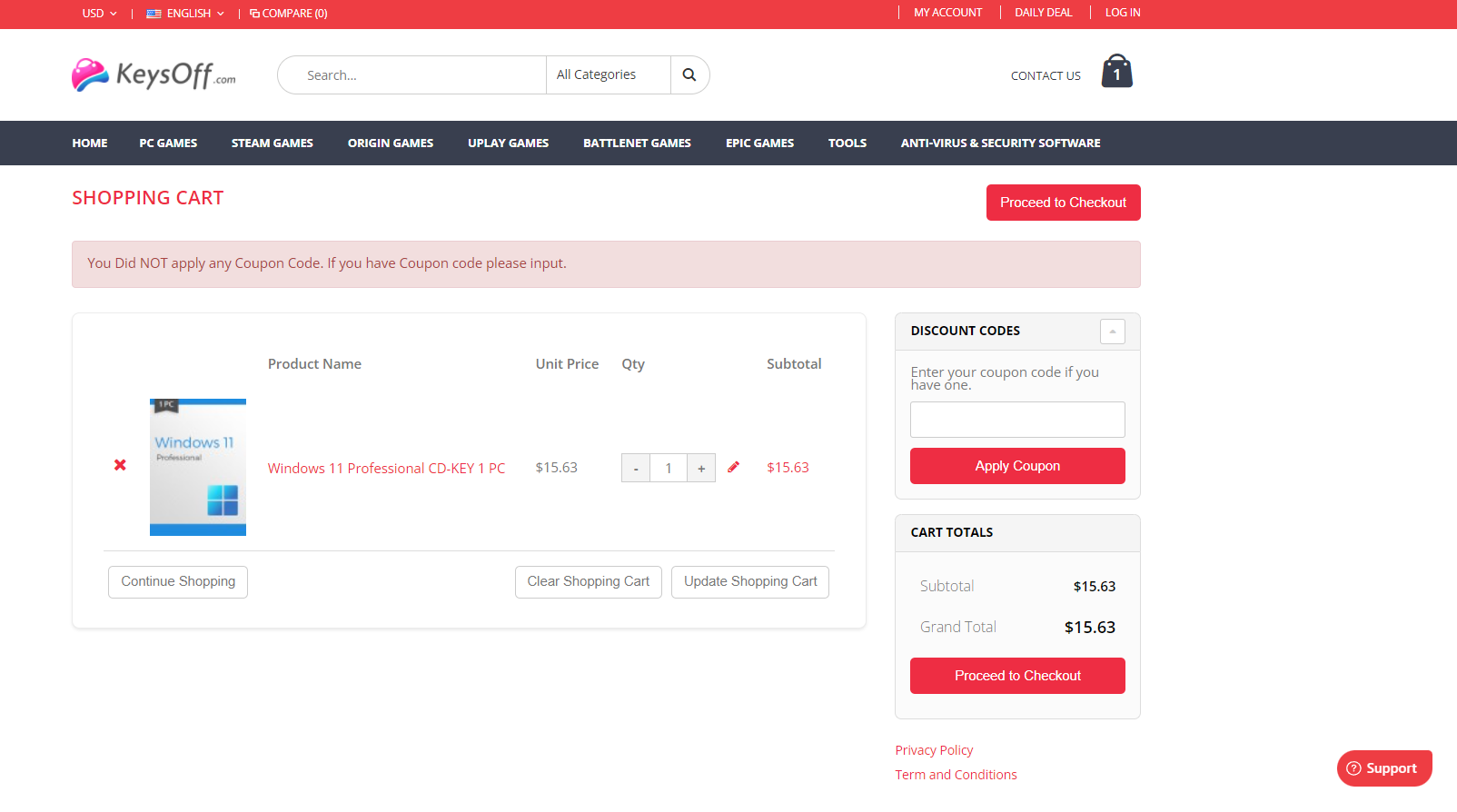The image size is (1457, 812).
Task: Open Uplay Games menu
Action: 509,144
